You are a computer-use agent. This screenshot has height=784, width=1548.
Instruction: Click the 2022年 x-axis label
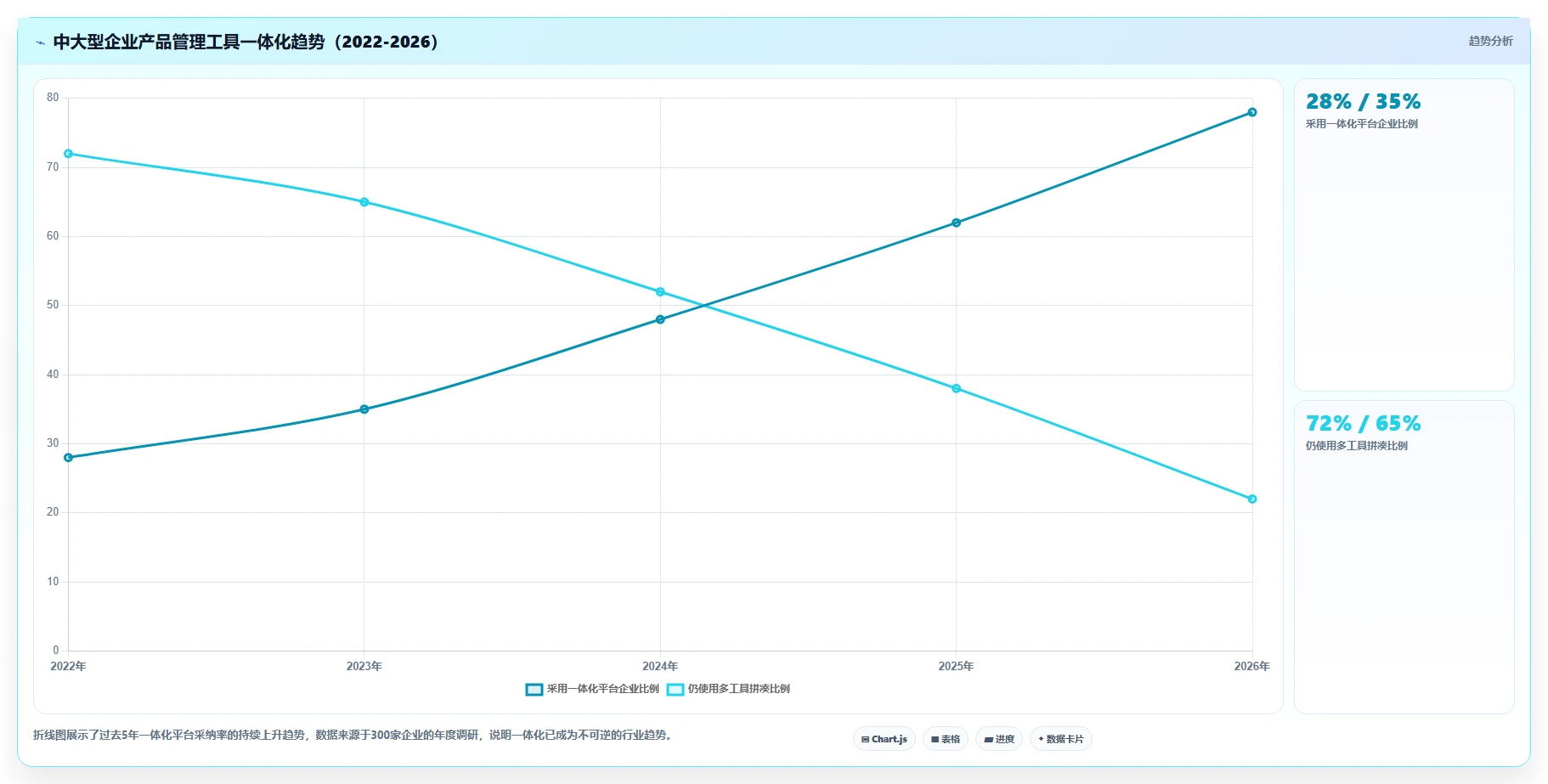(68, 666)
